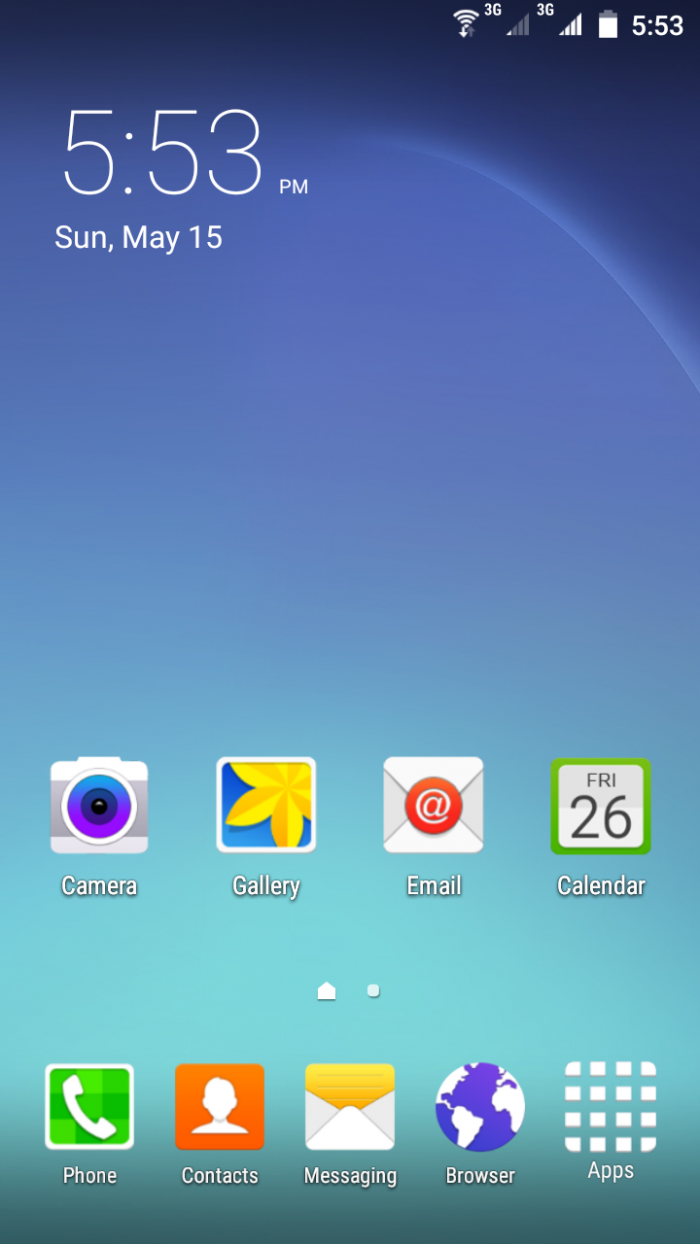
Task: Launch the Messaging app
Action: coord(350,1107)
